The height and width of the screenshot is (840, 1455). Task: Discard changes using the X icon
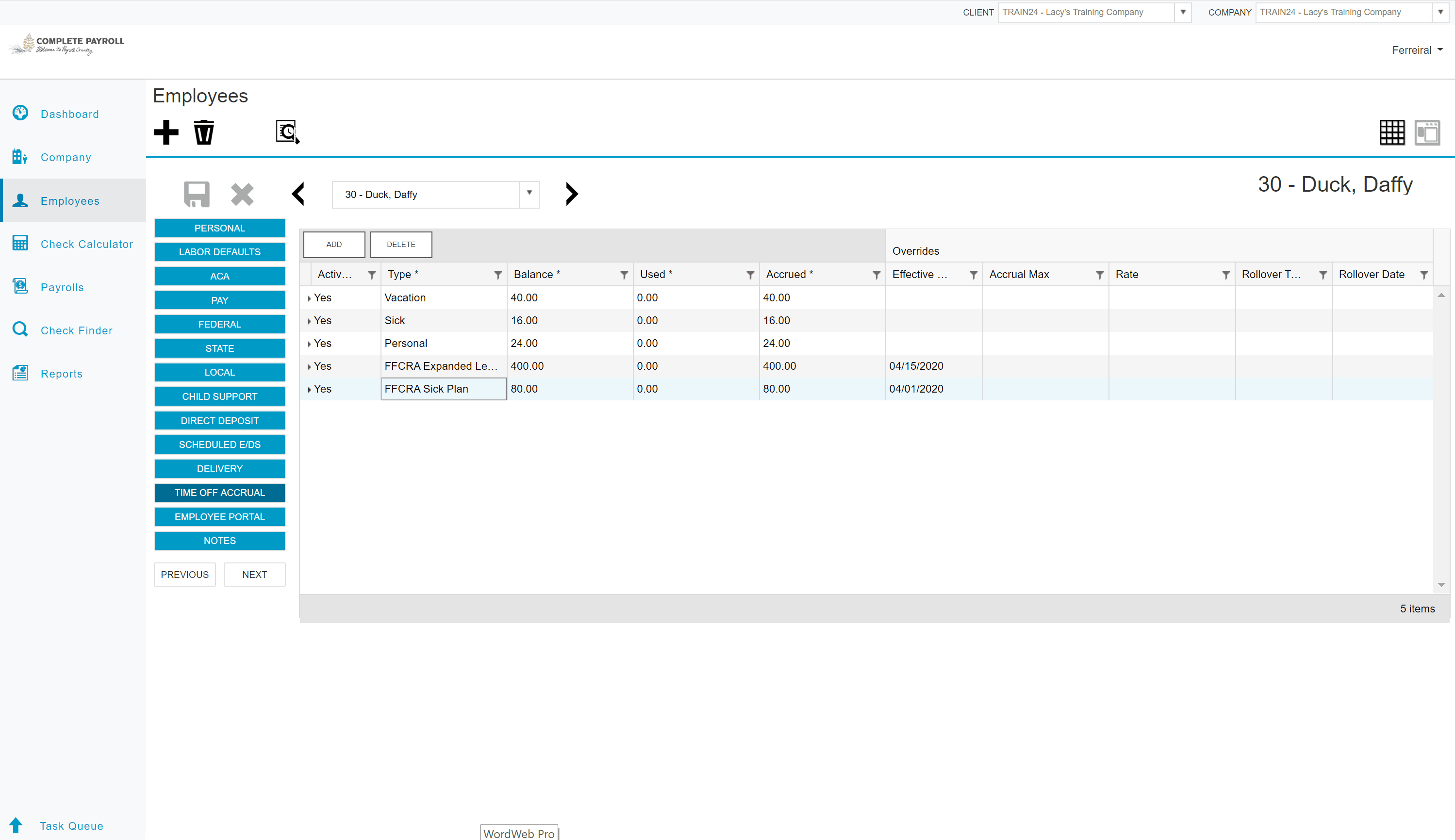tap(242, 194)
